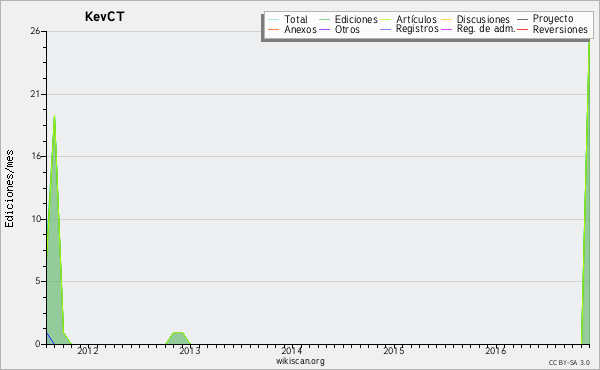Select the Anexos legend entry

point(292,29)
